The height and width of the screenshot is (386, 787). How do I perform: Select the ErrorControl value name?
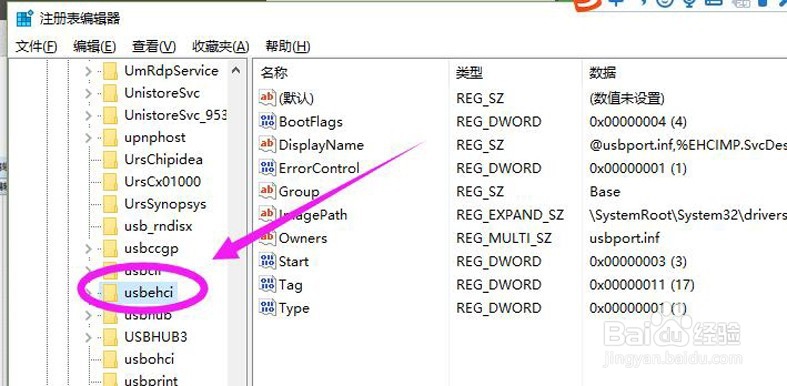[x=319, y=168]
